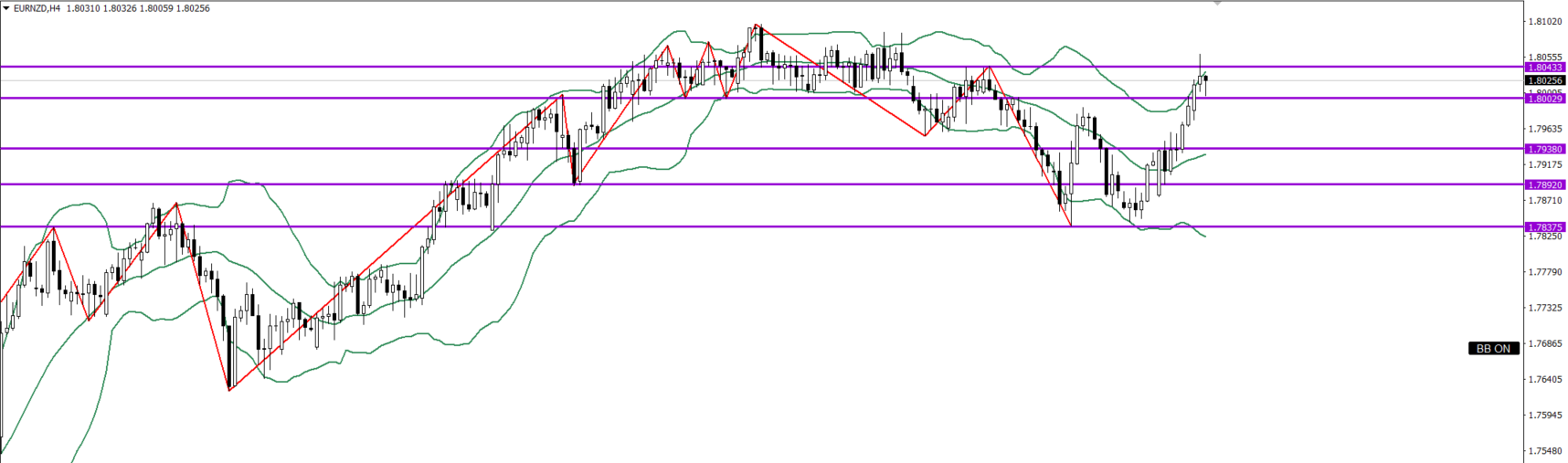
Task: Click the 1.79175 price scale tick label
Action: (1544, 164)
